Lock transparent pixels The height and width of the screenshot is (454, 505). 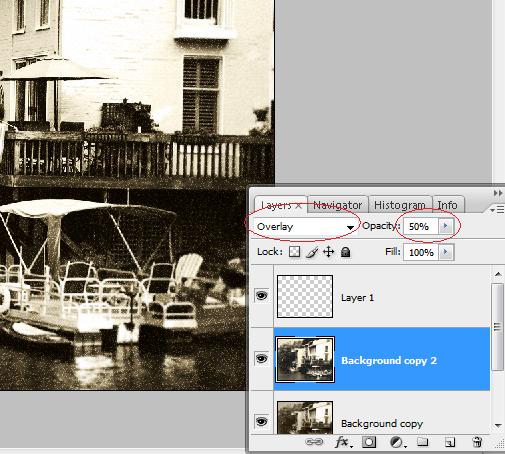[x=294, y=252]
